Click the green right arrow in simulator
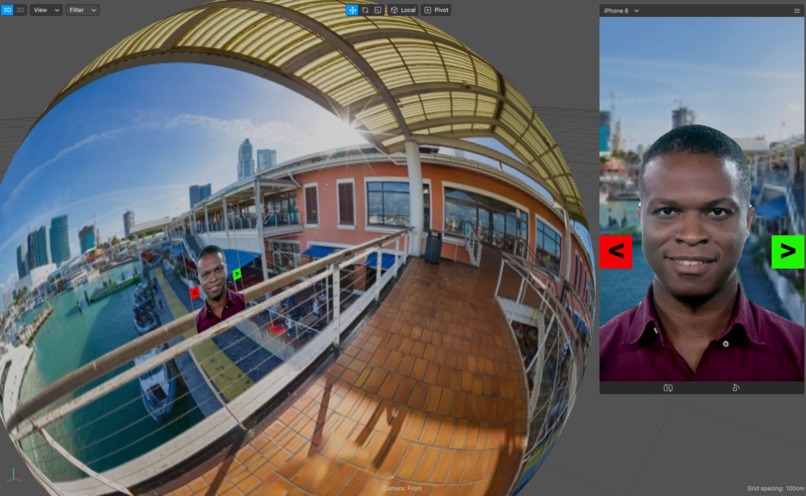 [787, 251]
